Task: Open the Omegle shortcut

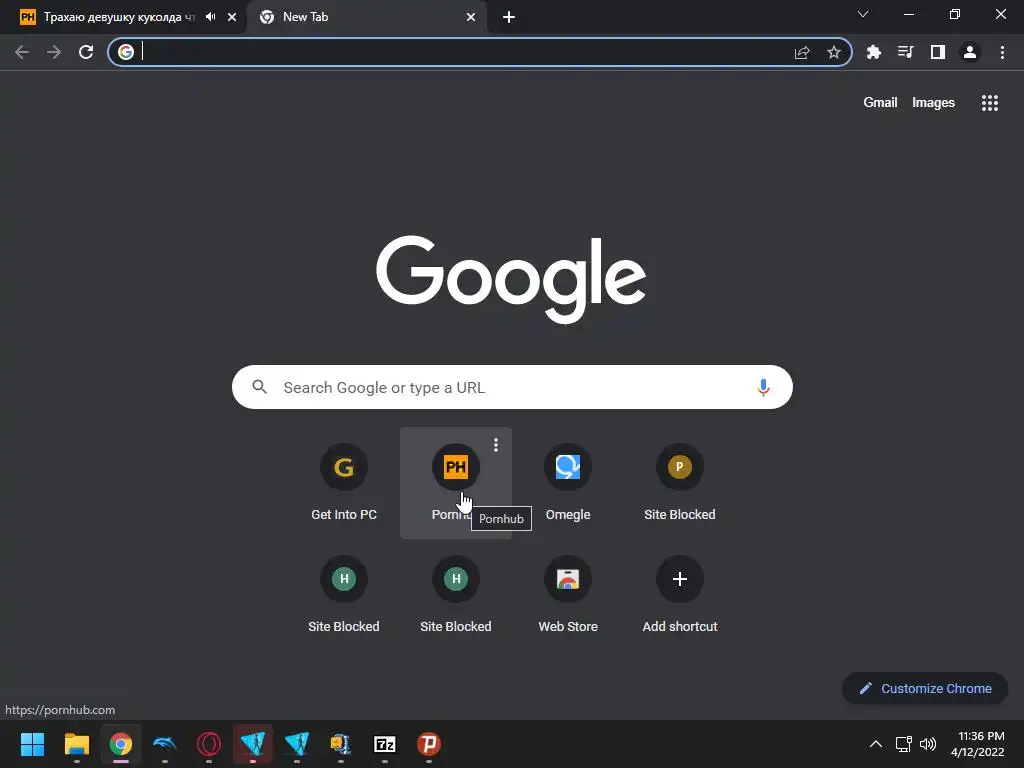Action: [568, 483]
